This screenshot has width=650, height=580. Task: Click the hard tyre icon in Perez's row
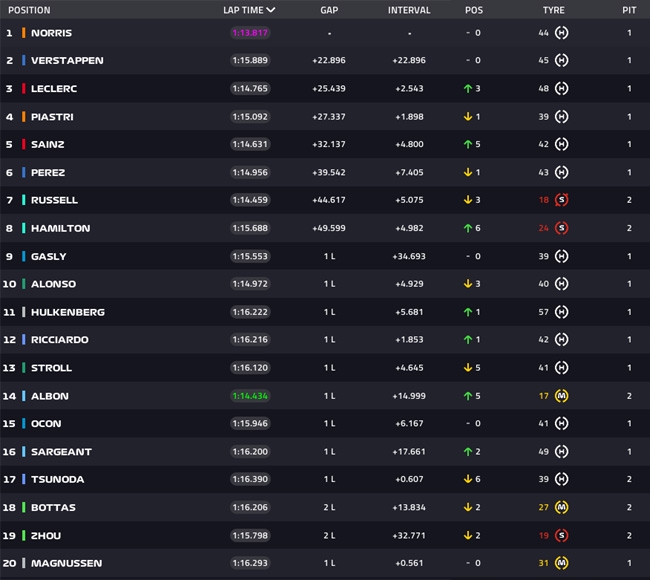coord(561,172)
